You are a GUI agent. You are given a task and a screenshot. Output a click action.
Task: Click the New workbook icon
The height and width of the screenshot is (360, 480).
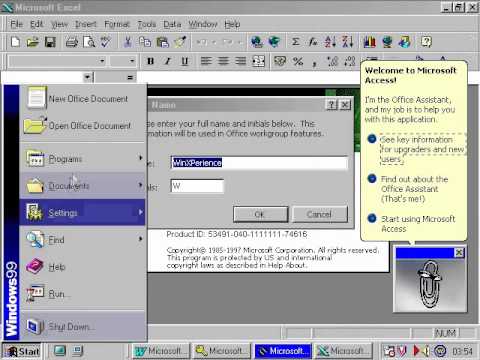tap(15, 42)
